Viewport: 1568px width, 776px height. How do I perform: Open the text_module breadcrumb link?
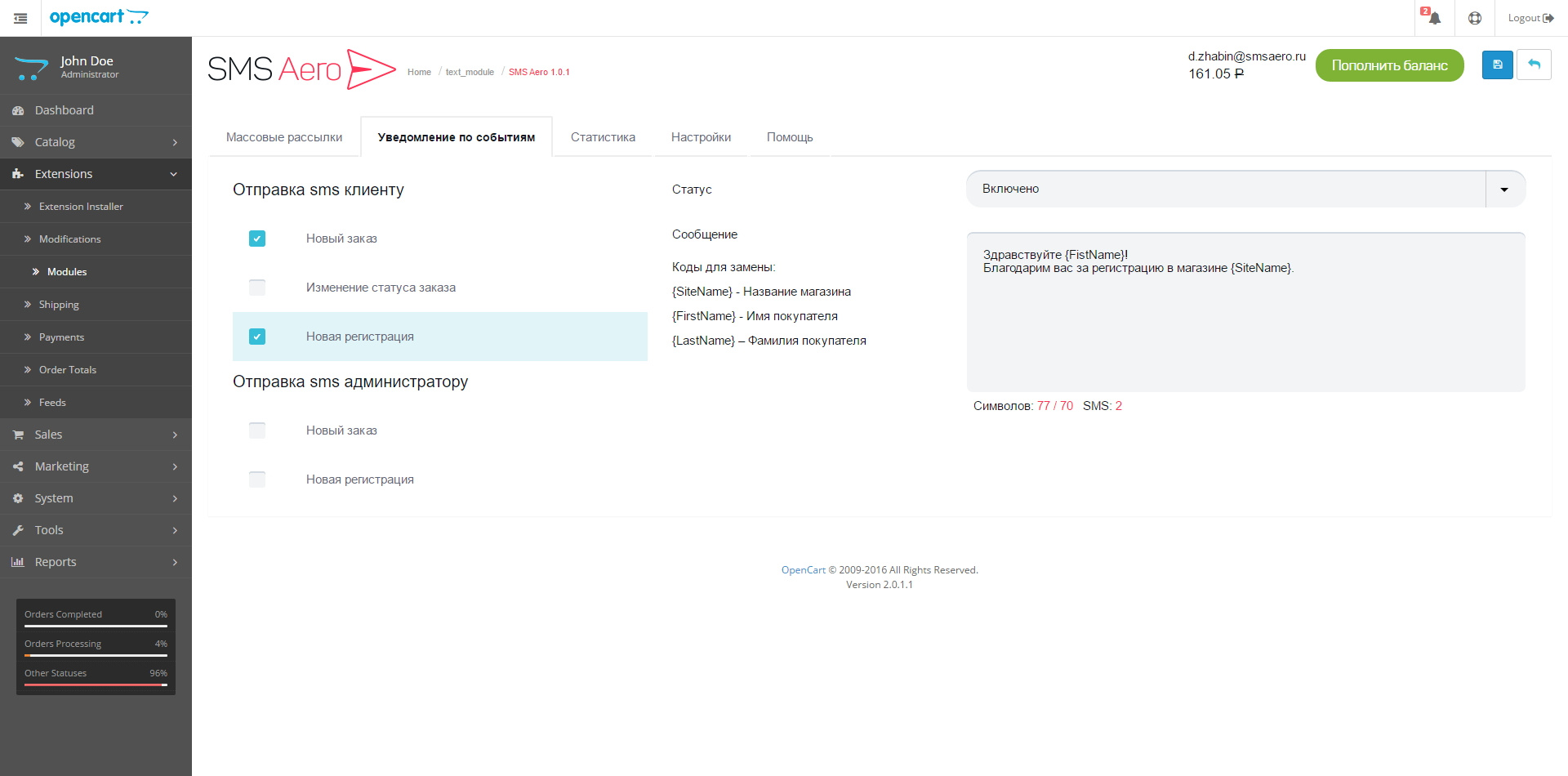(x=470, y=72)
